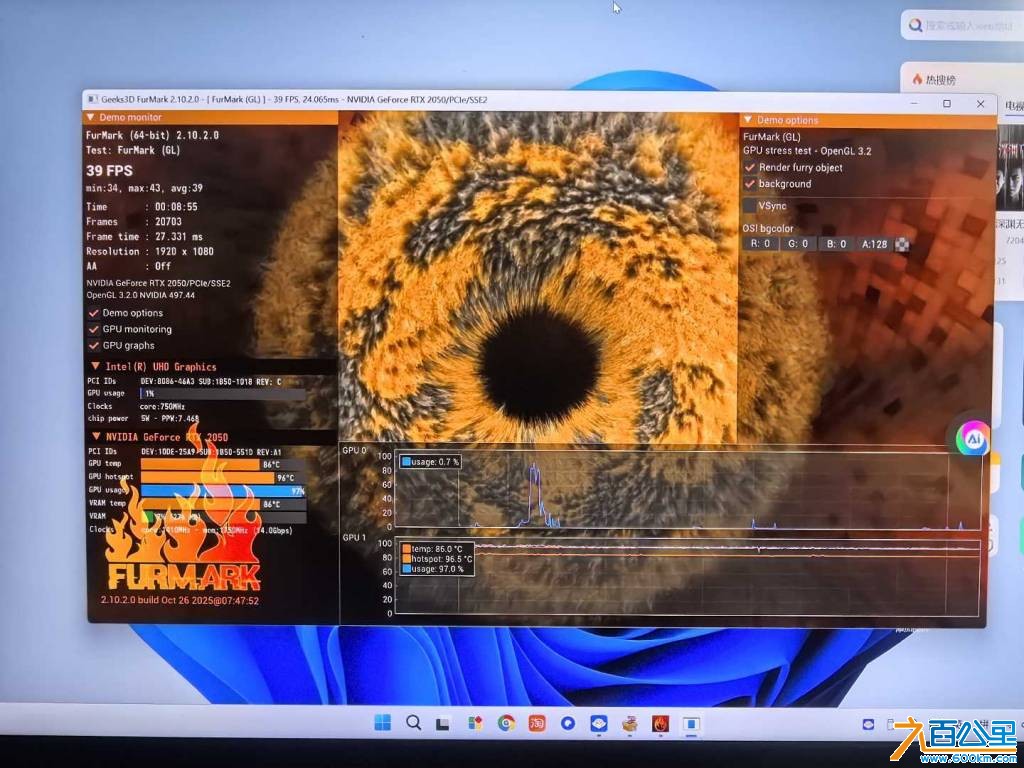Image resolution: width=1024 pixels, height=768 pixels.
Task: Collapse the Intel(R) UHD Graphics section
Action: click(x=95, y=366)
